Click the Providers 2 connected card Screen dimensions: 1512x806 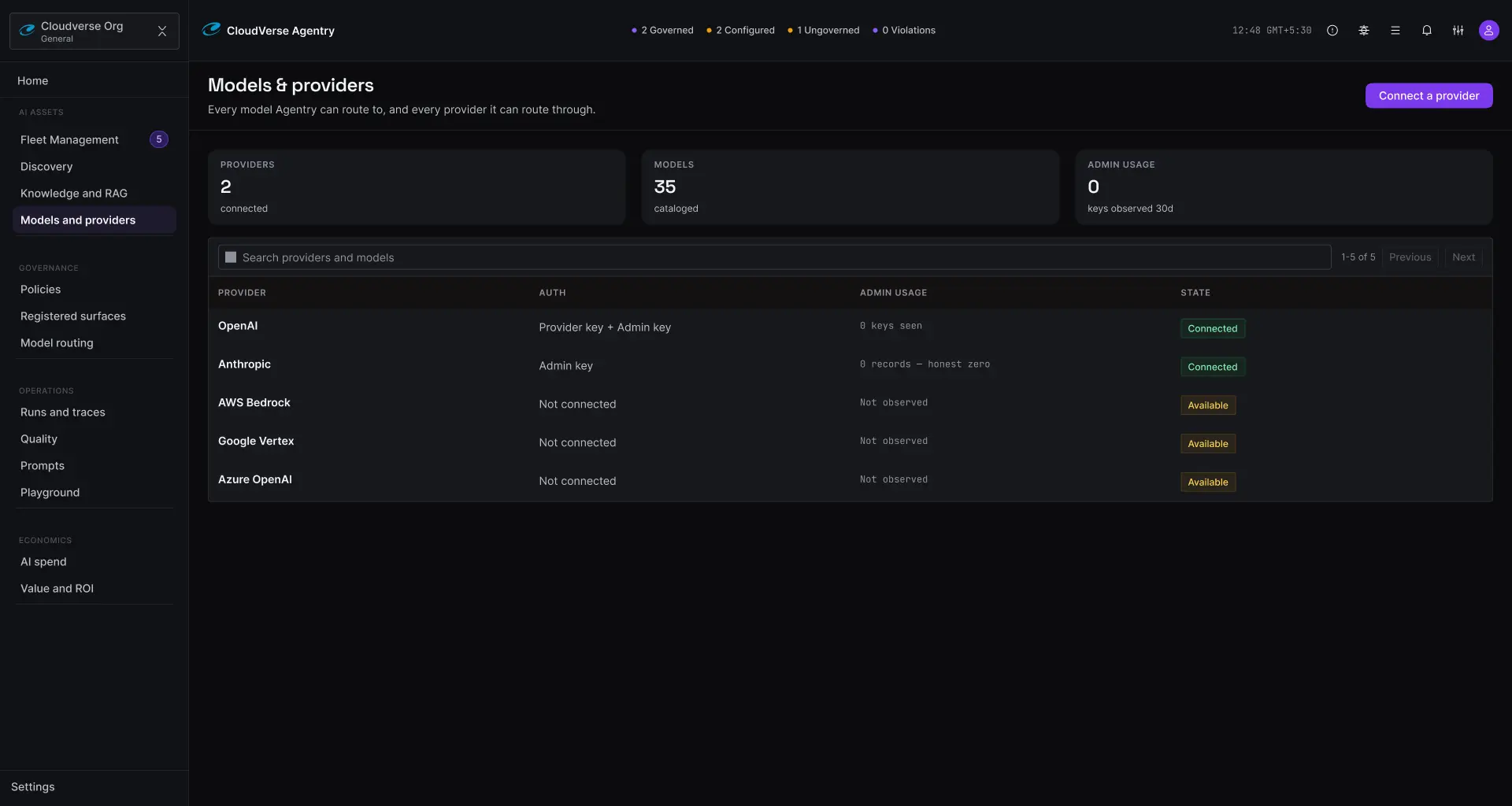(417, 187)
